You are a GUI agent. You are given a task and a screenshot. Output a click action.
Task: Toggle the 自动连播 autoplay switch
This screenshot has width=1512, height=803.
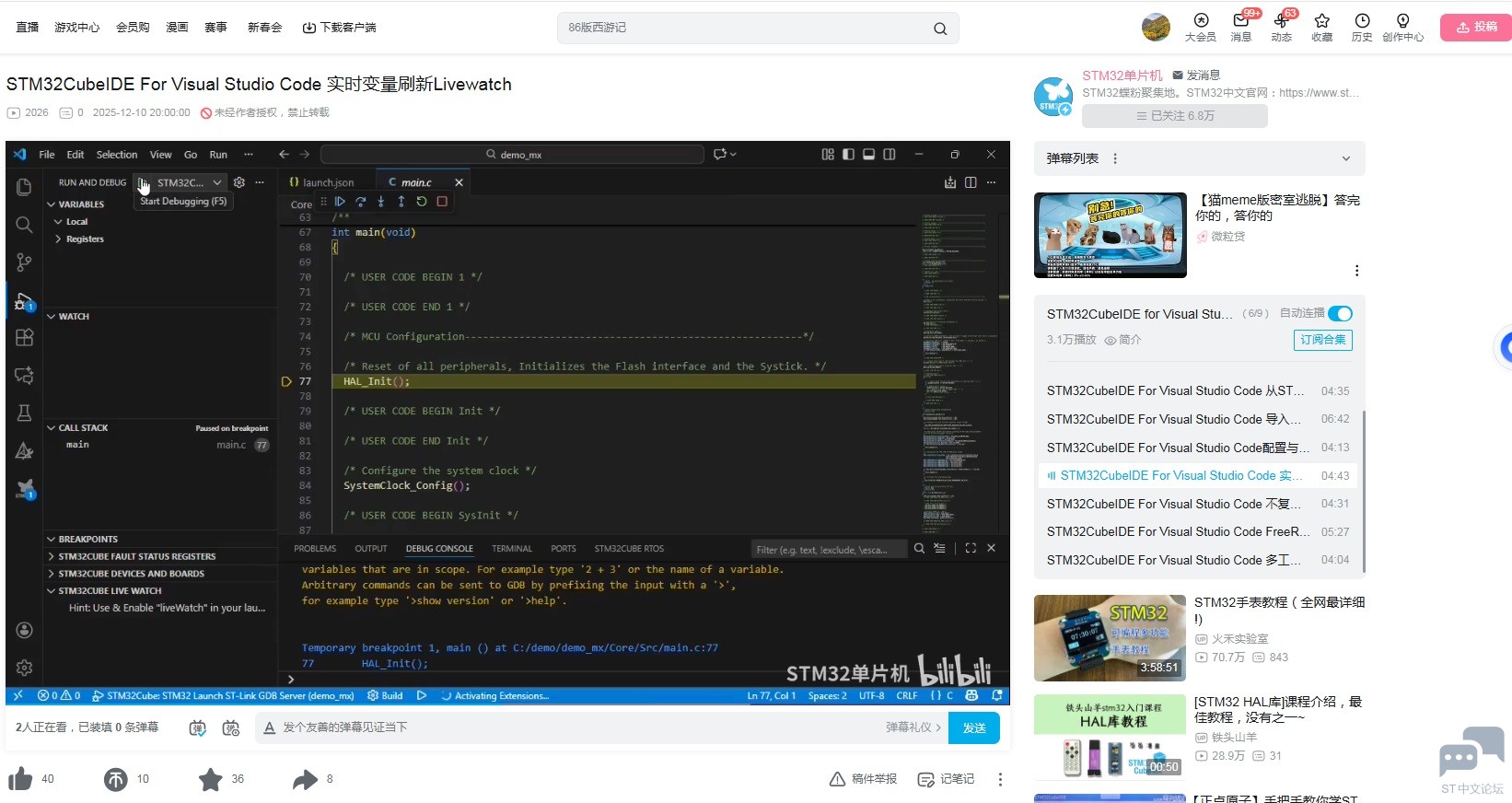pyautogui.click(x=1340, y=314)
